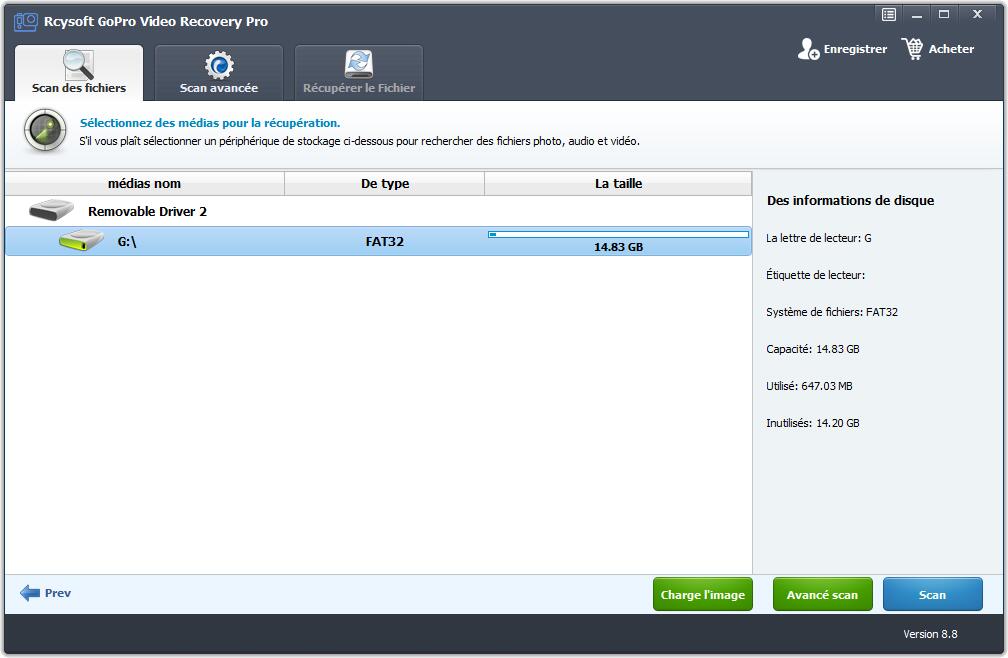Screen dimensions: 1008x658
Task: Select the green G:\ drive icon
Action: [x=81, y=241]
